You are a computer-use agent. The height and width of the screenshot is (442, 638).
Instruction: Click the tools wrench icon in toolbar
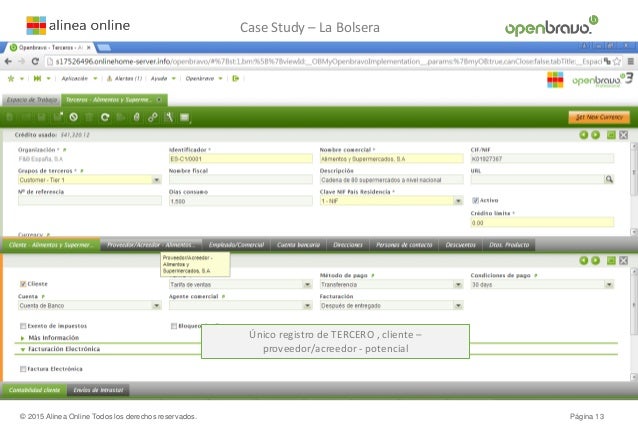click(168, 117)
